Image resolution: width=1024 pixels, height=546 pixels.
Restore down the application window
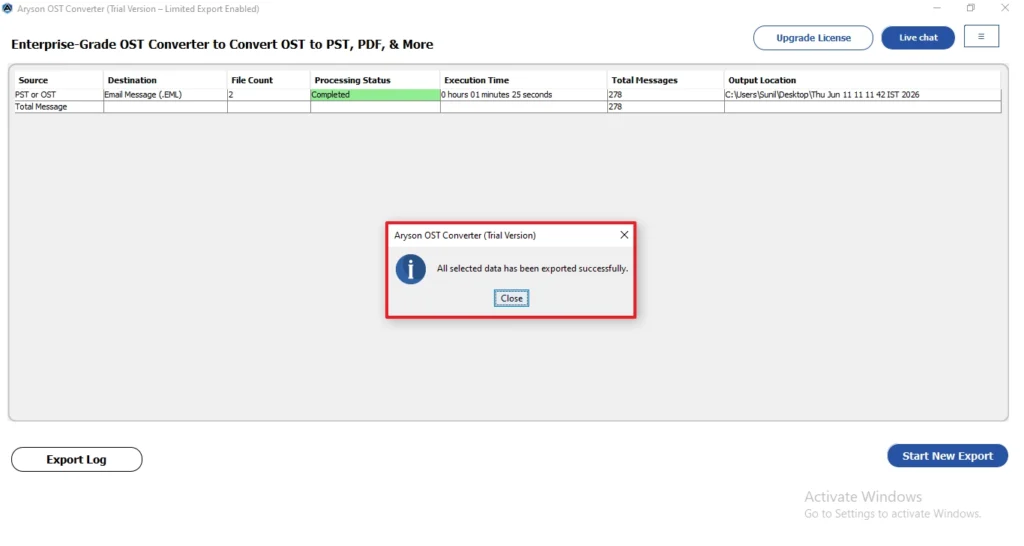pyautogui.click(x=970, y=8)
